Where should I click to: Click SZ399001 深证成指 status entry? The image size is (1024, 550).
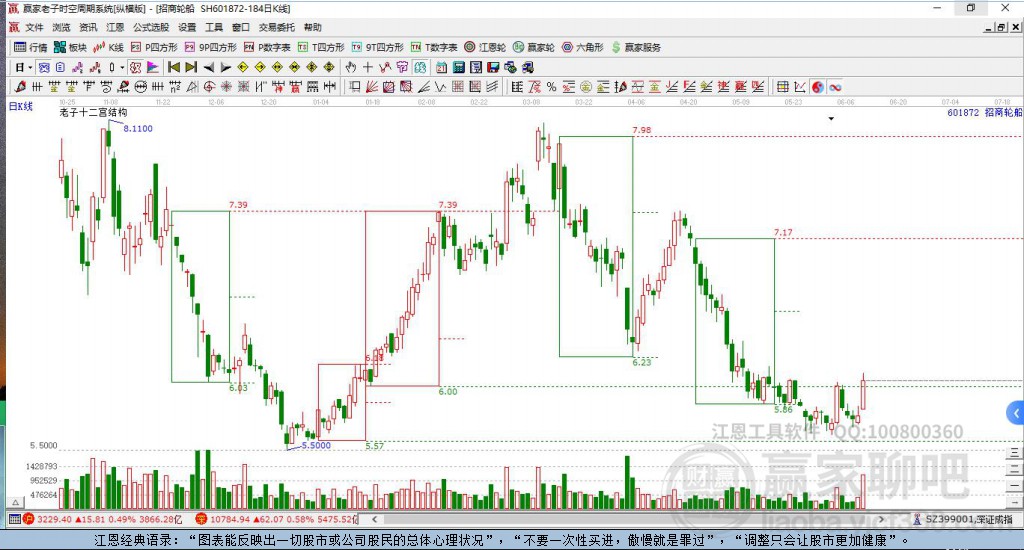(x=963, y=519)
